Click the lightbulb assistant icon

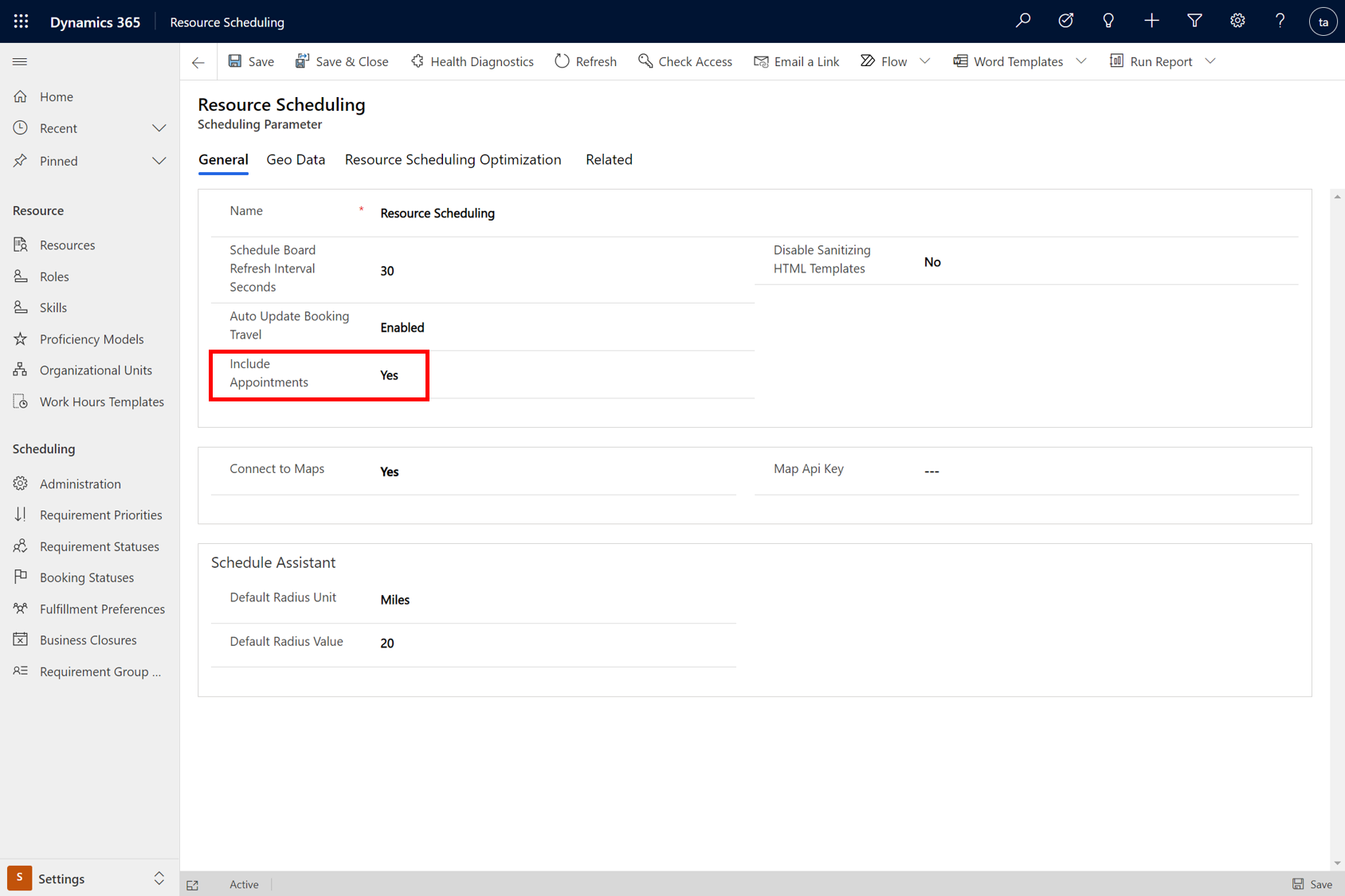point(1108,22)
